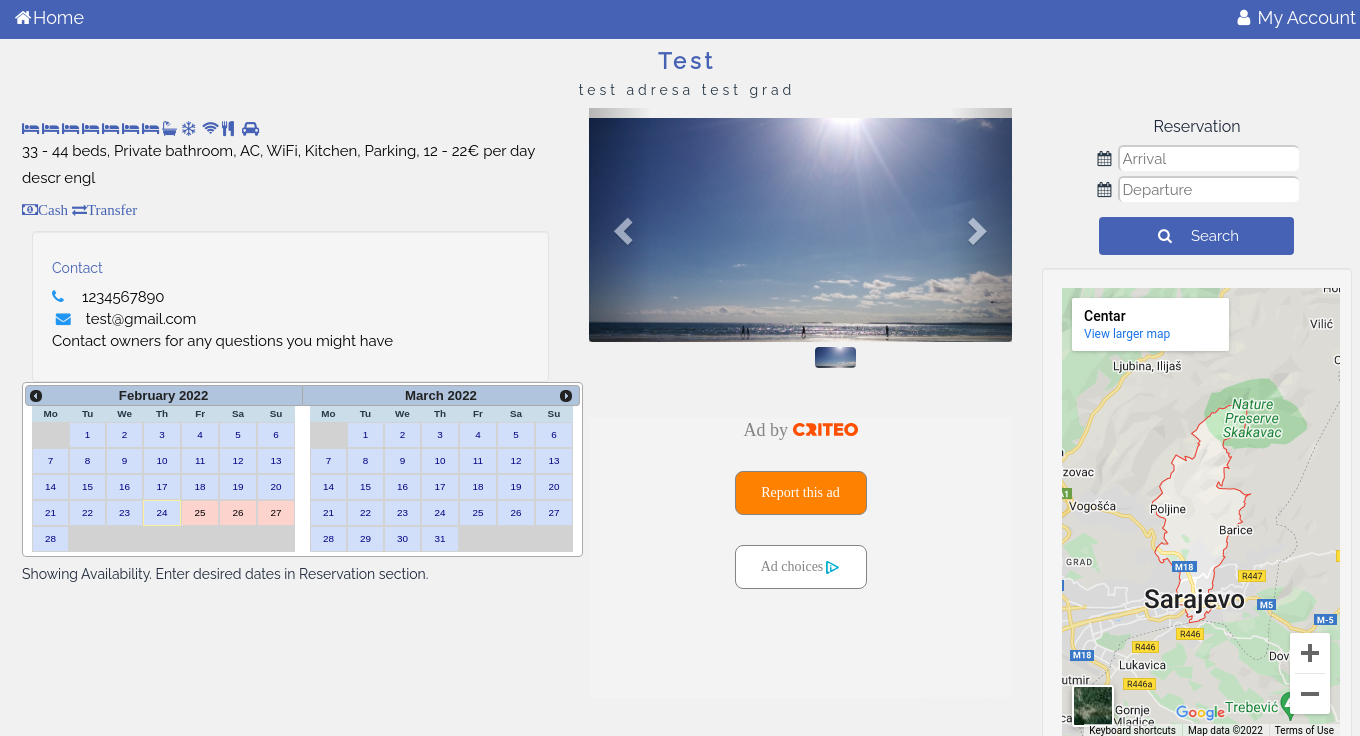Show next month in calendar
The width and height of the screenshot is (1360, 736).
pyautogui.click(x=566, y=396)
